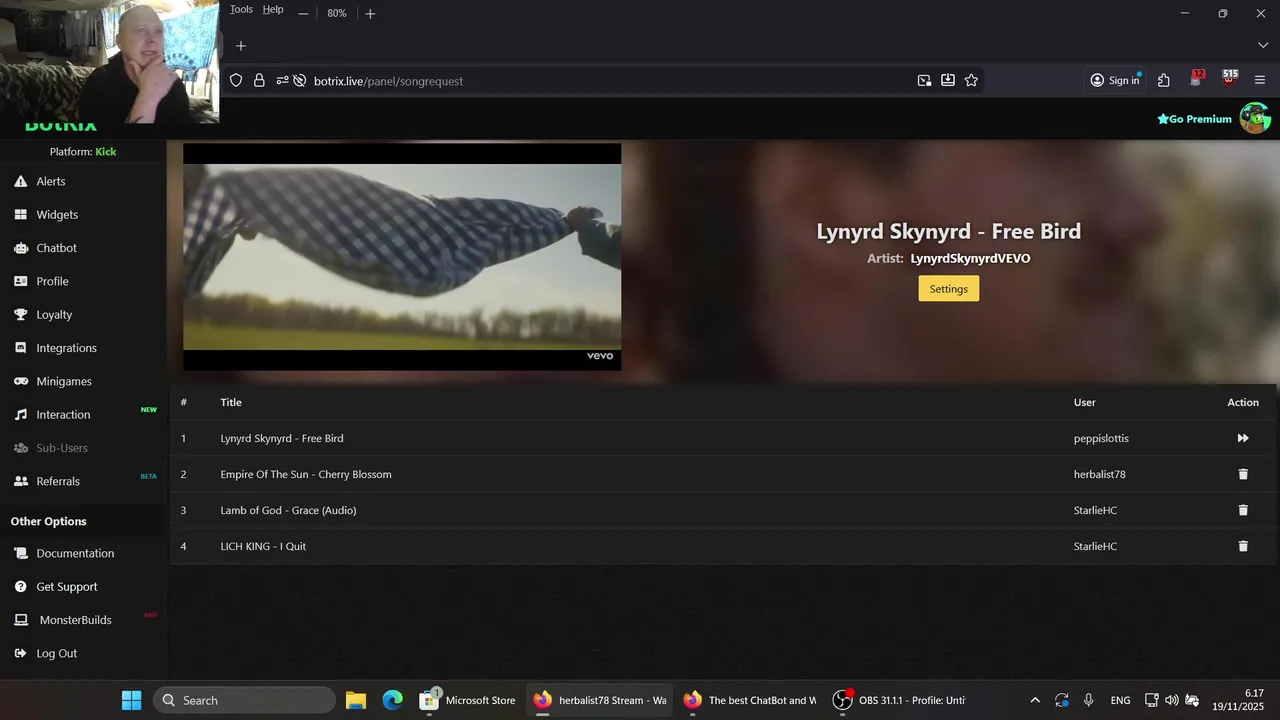Delete Lamb of God - Grace (Audio) request
Viewport: 1280px width, 720px height.
[x=1243, y=510]
